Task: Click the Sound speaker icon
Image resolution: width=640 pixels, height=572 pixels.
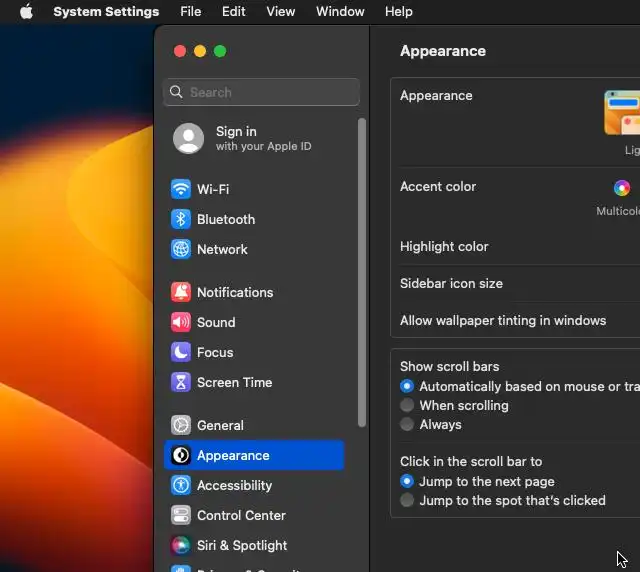Action: 180,322
